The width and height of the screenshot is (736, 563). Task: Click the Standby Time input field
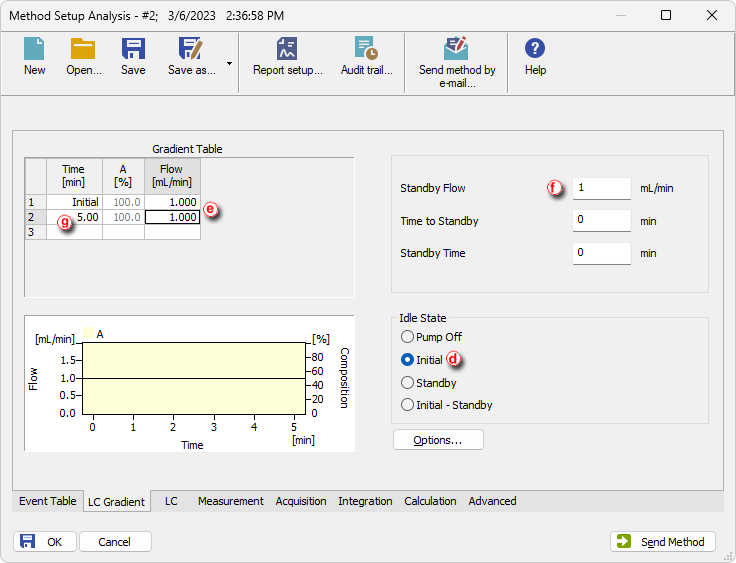(x=601, y=253)
